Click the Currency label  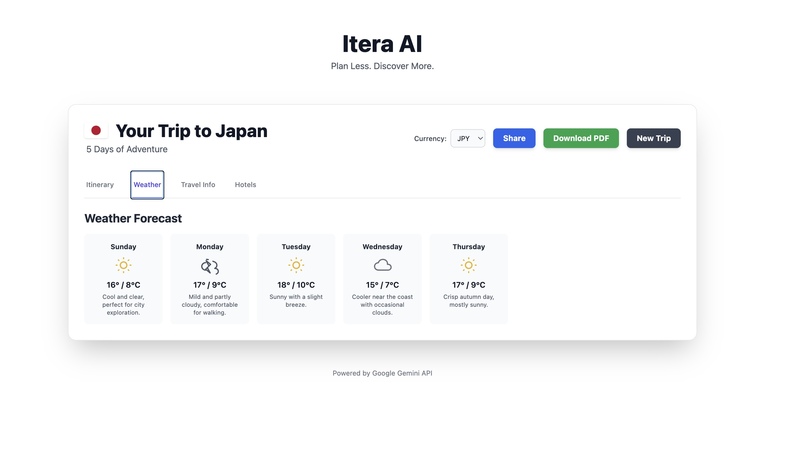[x=430, y=138]
